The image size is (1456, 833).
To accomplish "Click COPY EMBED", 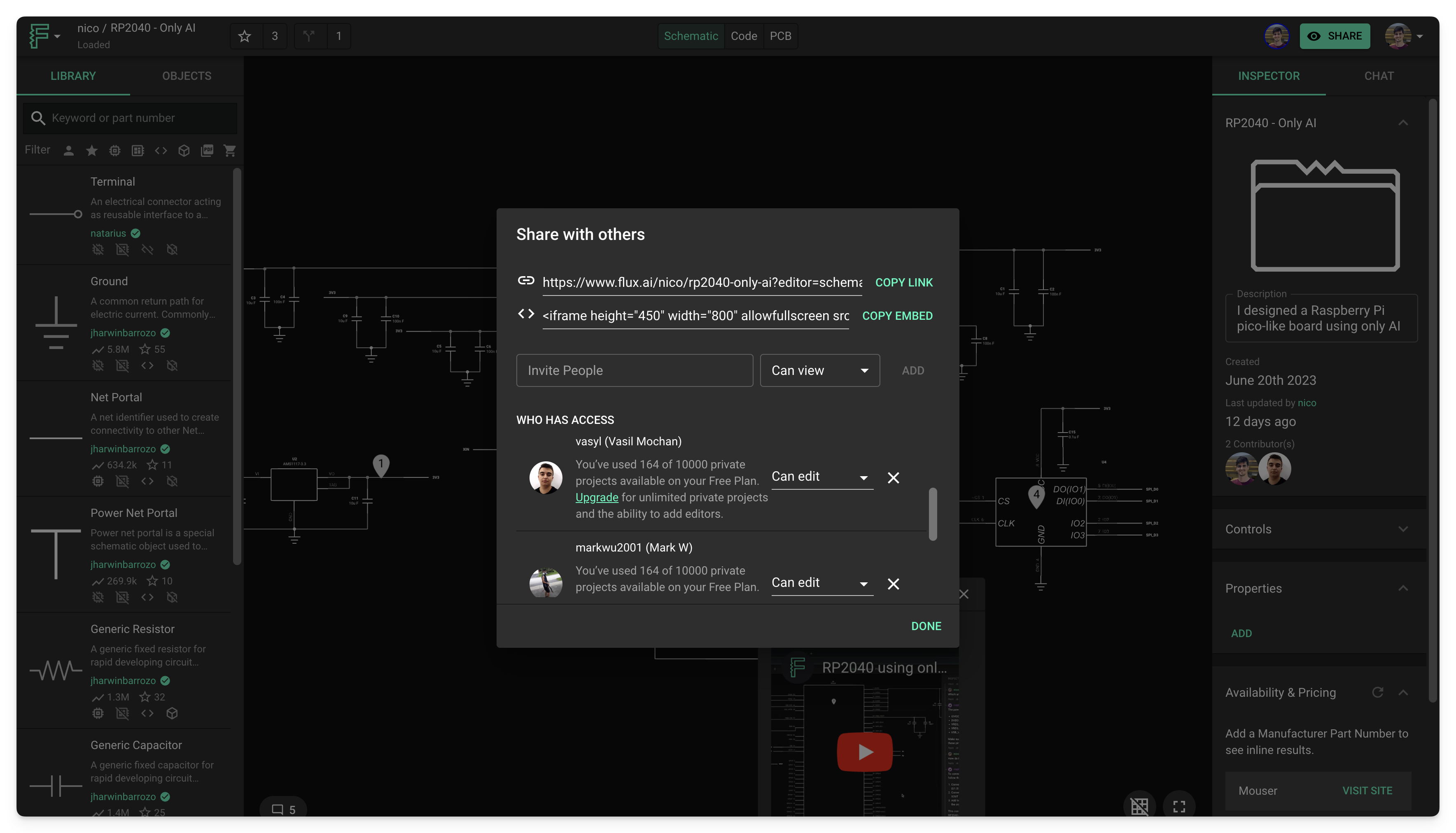I will coord(897,316).
